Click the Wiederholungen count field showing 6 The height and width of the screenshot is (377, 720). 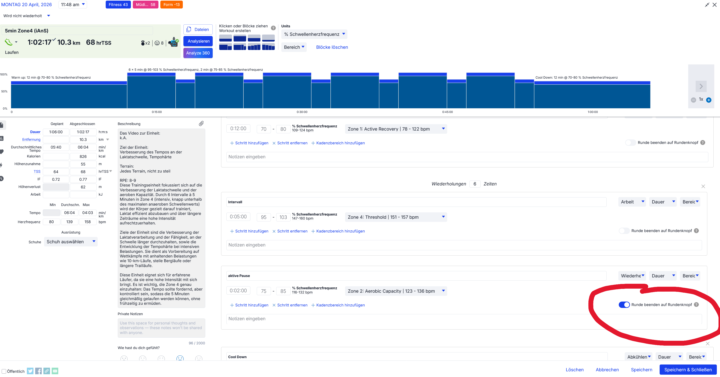pyautogui.click(x=475, y=184)
